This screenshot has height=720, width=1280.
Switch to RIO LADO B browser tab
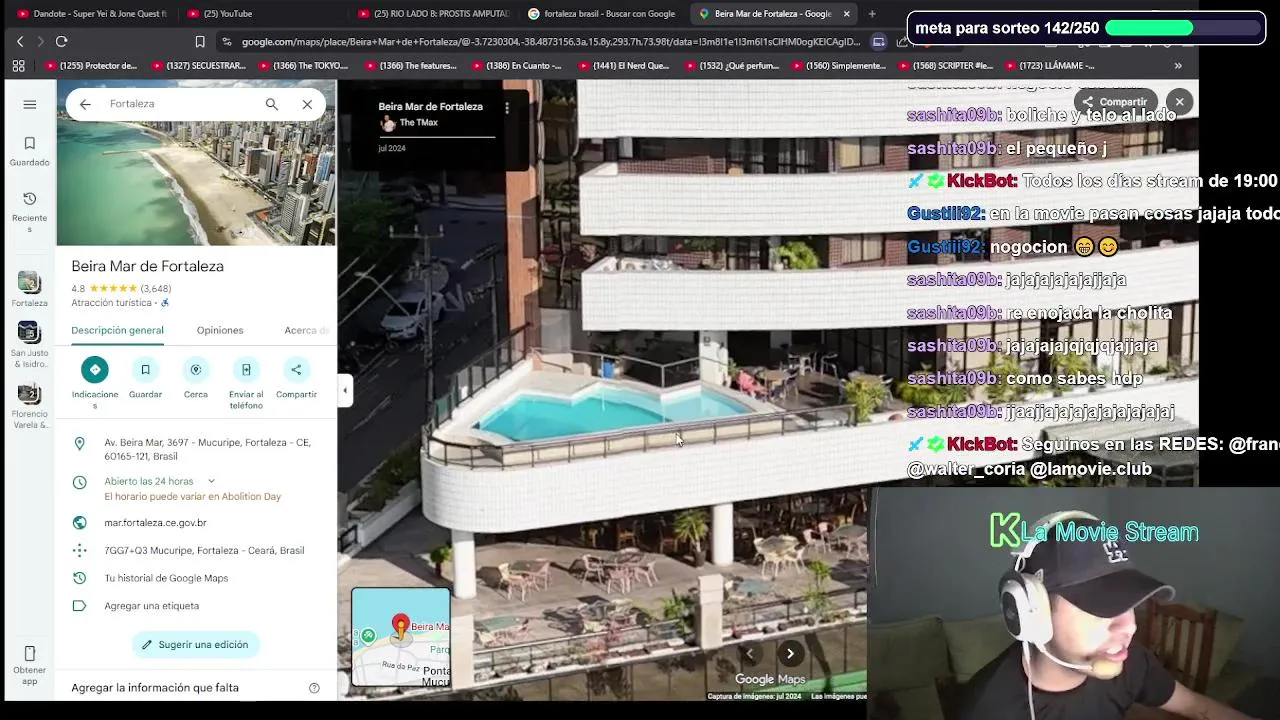click(433, 14)
